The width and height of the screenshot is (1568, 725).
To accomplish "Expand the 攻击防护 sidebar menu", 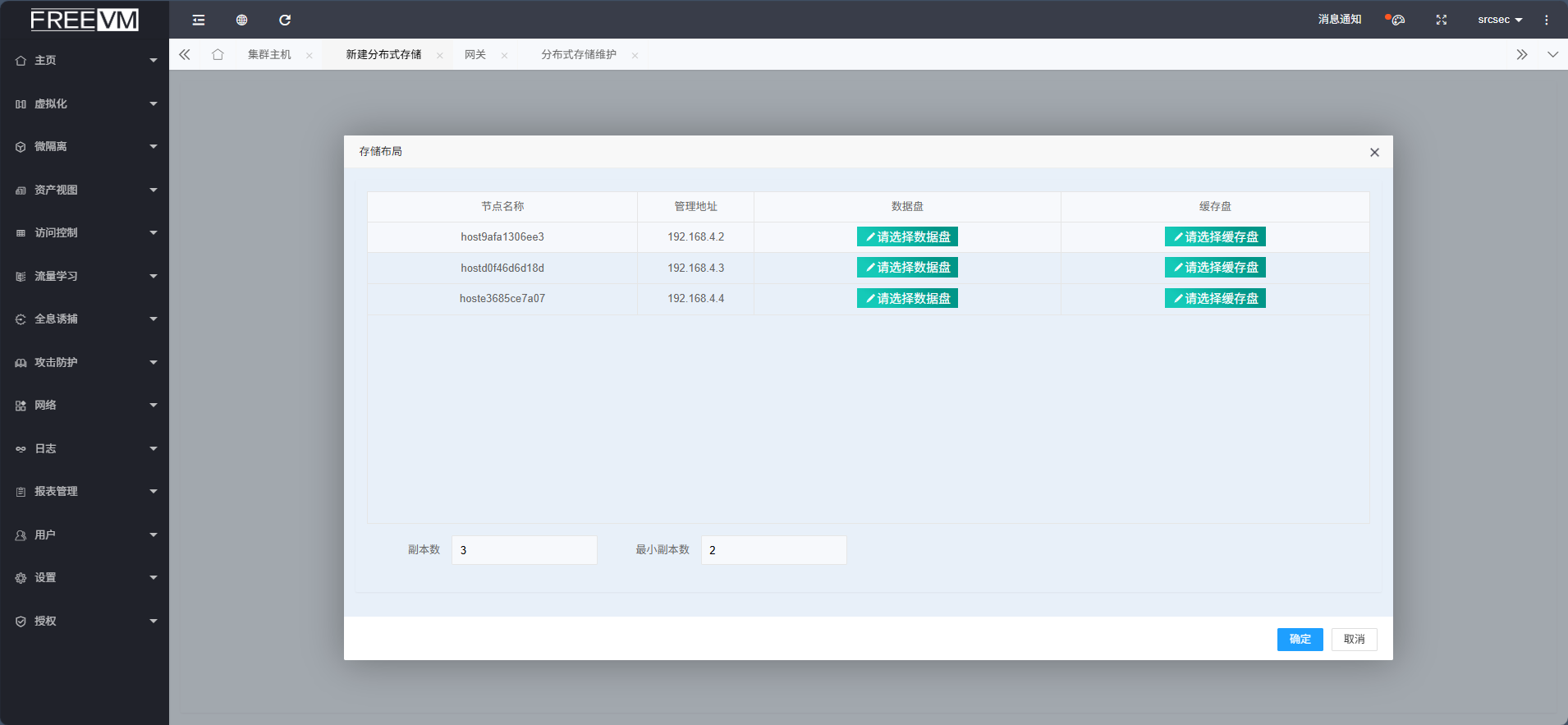I will (85, 362).
